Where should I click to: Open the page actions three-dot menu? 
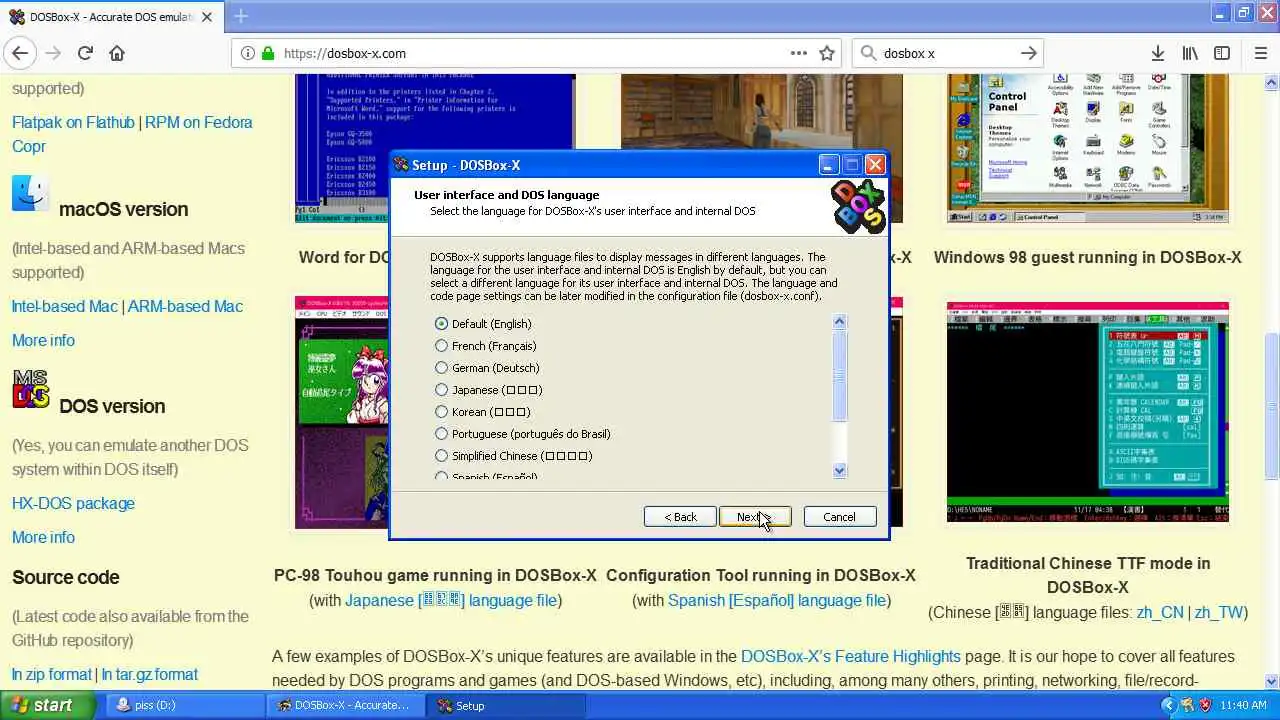pos(798,53)
